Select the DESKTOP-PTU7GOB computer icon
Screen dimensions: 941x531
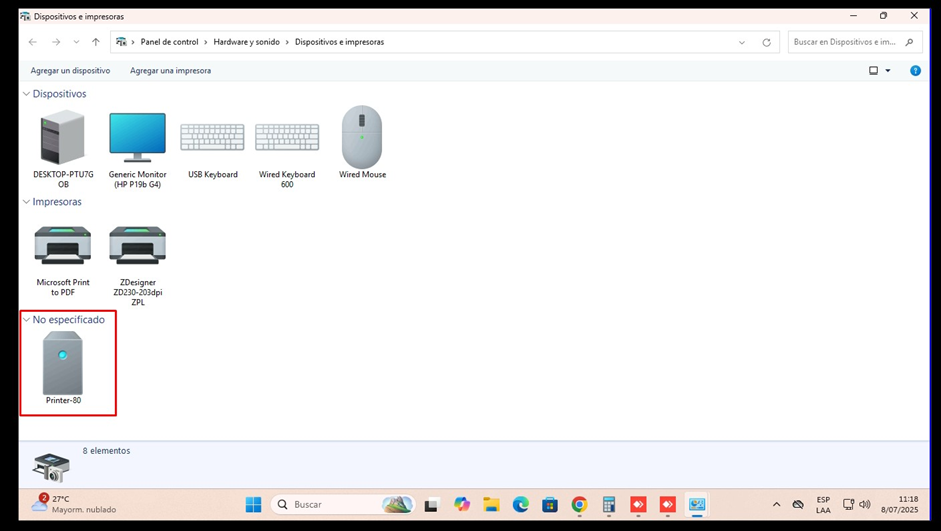[x=62, y=138]
